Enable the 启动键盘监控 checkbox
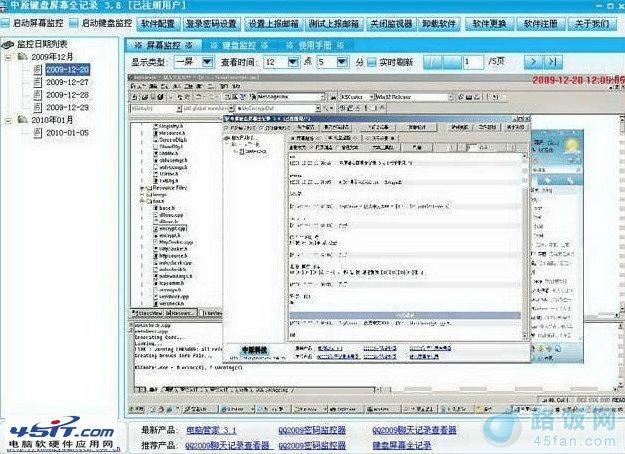The image size is (625, 454). coord(74,23)
